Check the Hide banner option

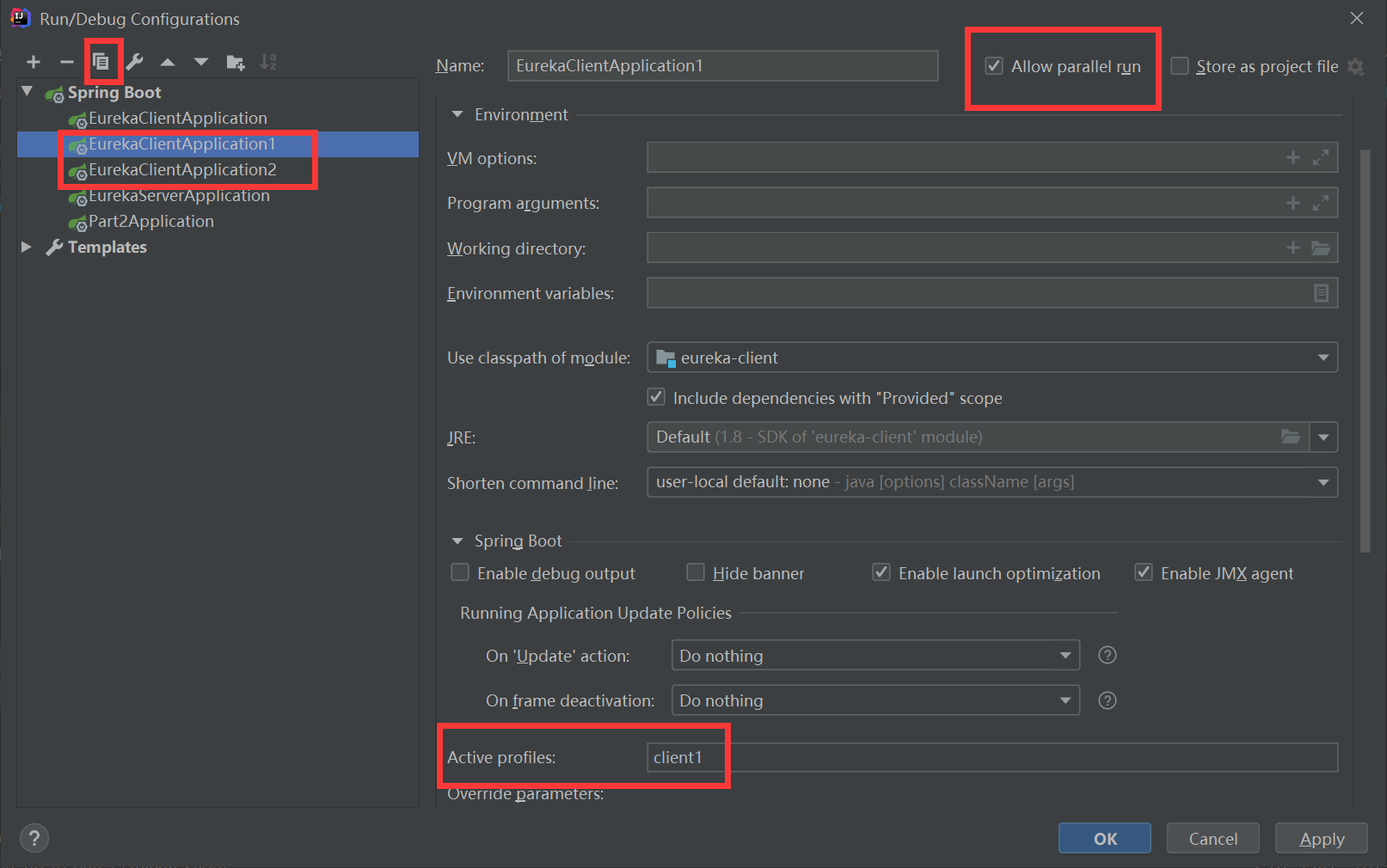(x=696, y=572)
